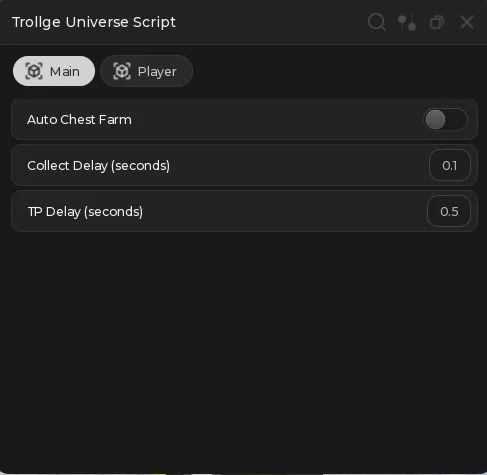Screen dimensions: 487x475
Task: Open the search magnifier icon
Action: click(x=377, y=22)
